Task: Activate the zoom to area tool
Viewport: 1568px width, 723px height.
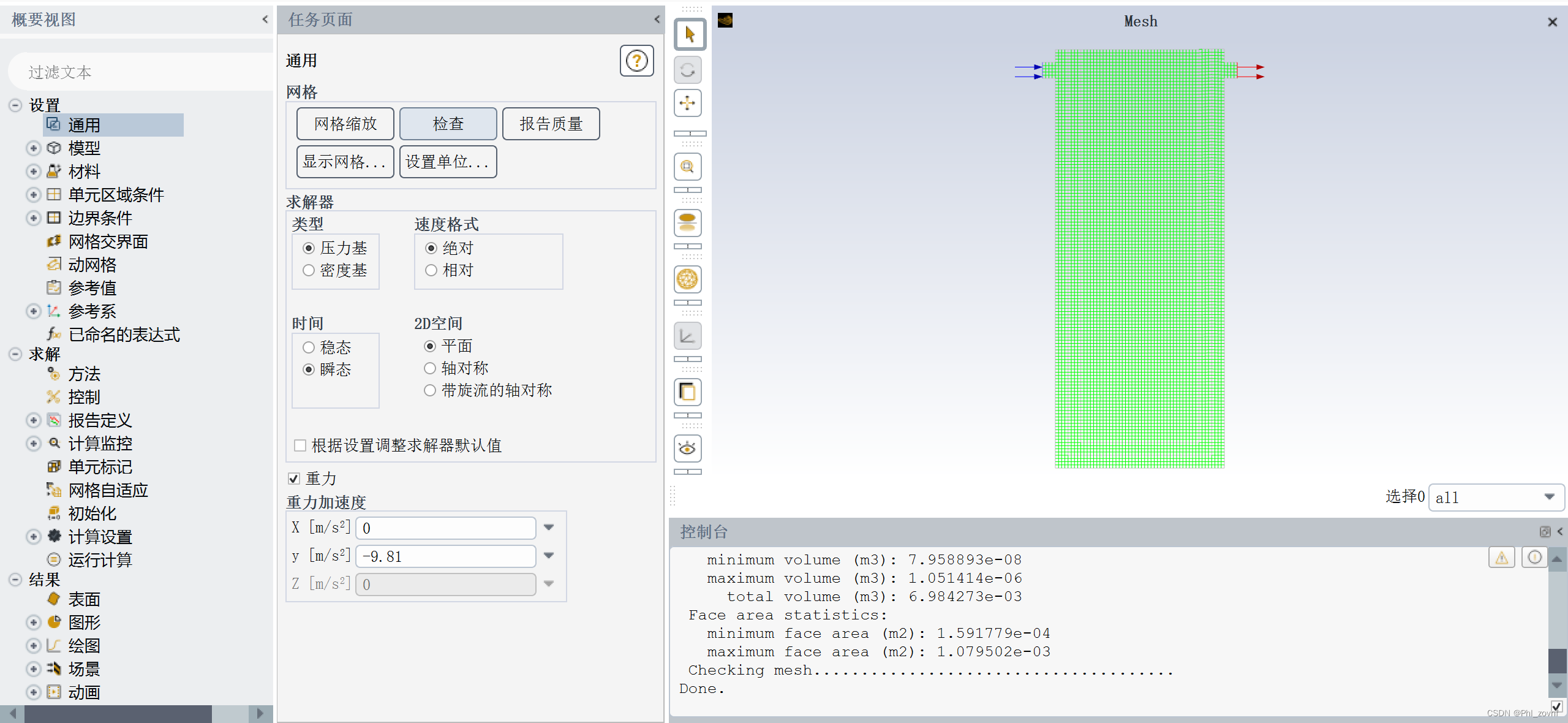Action: point(687,167)
